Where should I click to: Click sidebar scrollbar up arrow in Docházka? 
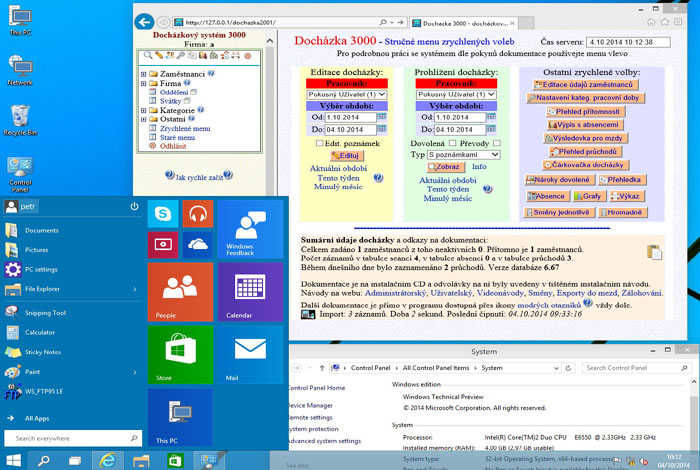tap(270, 41)
